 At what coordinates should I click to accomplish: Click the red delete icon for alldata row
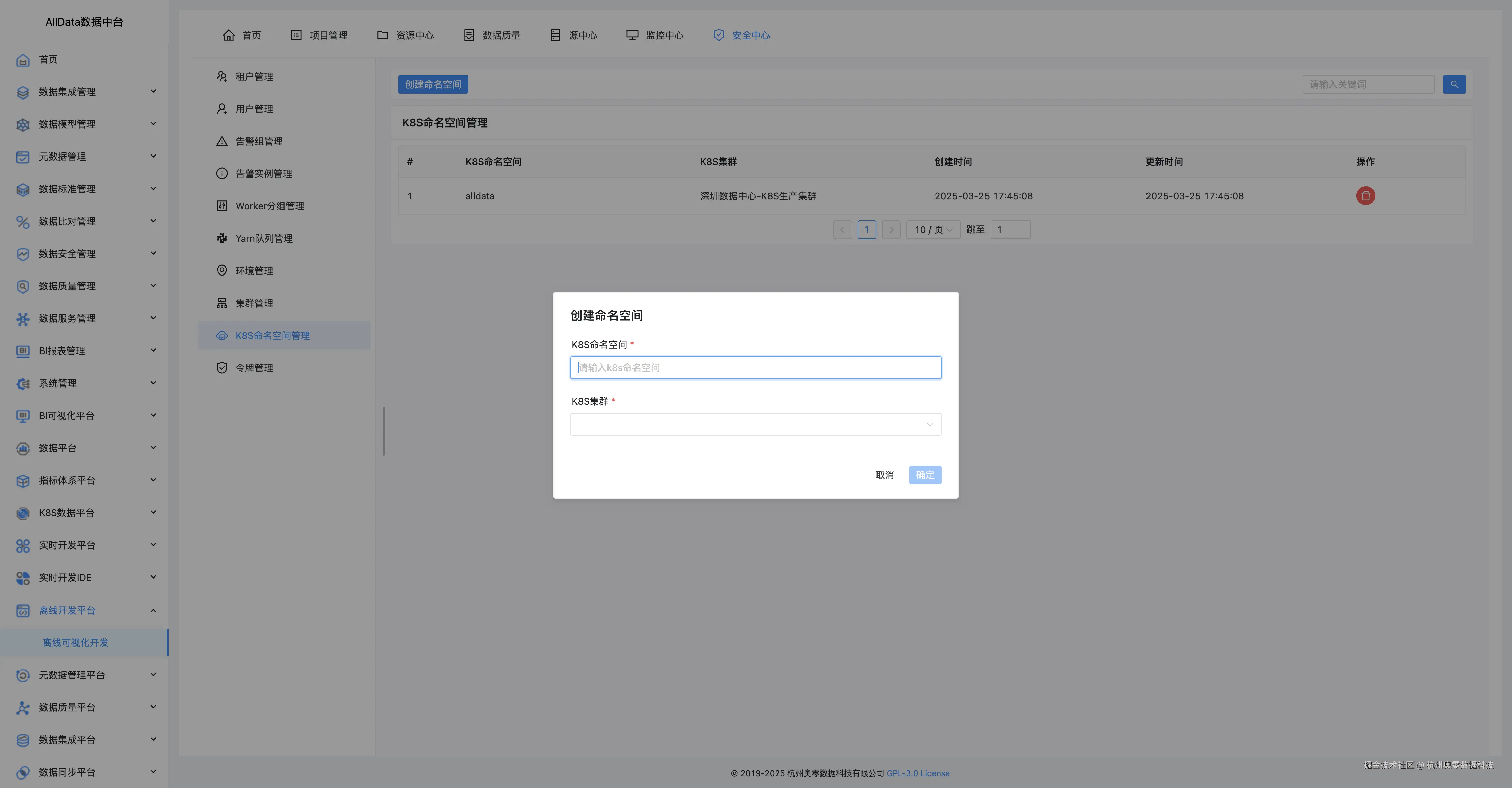pyautogui.click(x=1365, y=195)
